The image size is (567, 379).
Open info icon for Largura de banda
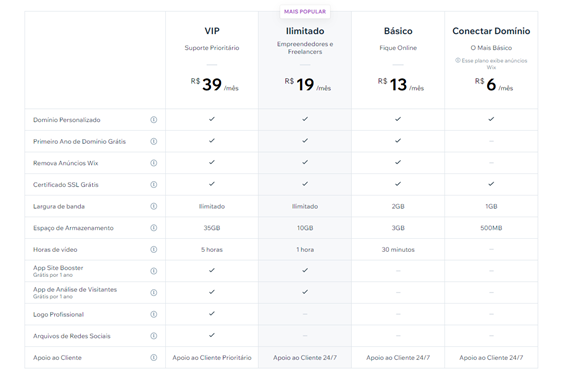point(154,206)
